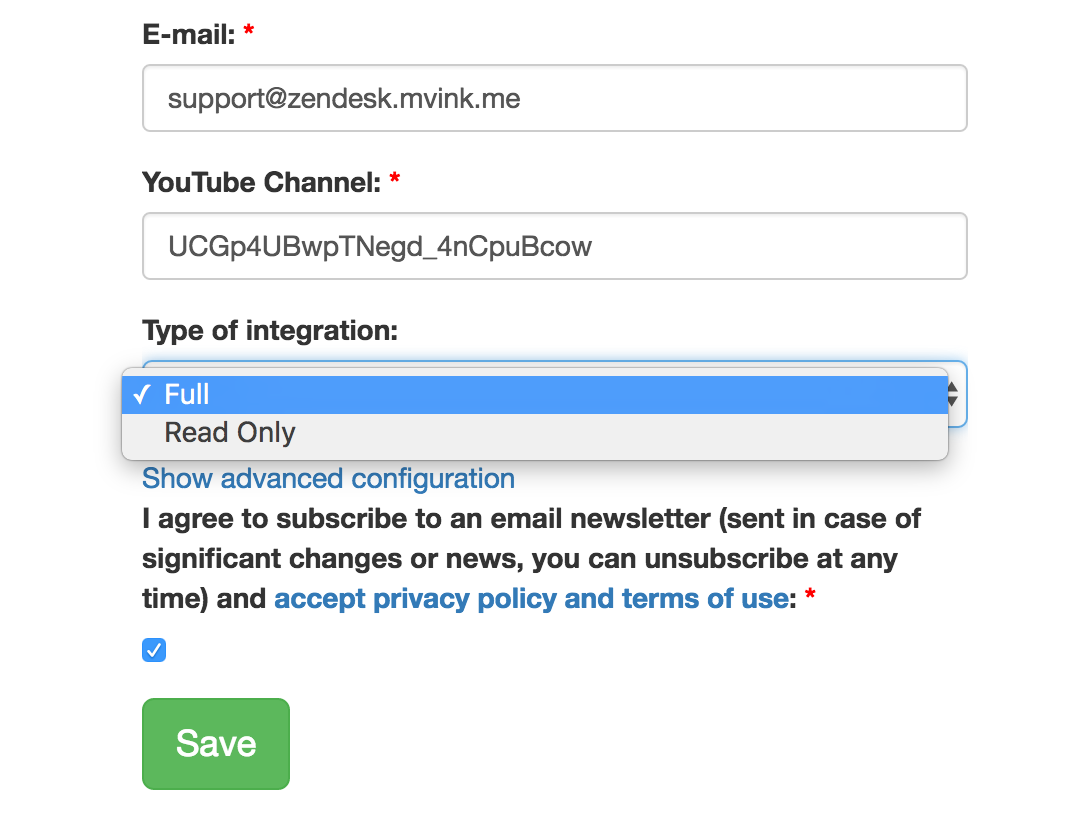Click the down arrow on integration select
Image resolution: width=1082 pixels, height=840 pixels.
coord(953,401)
